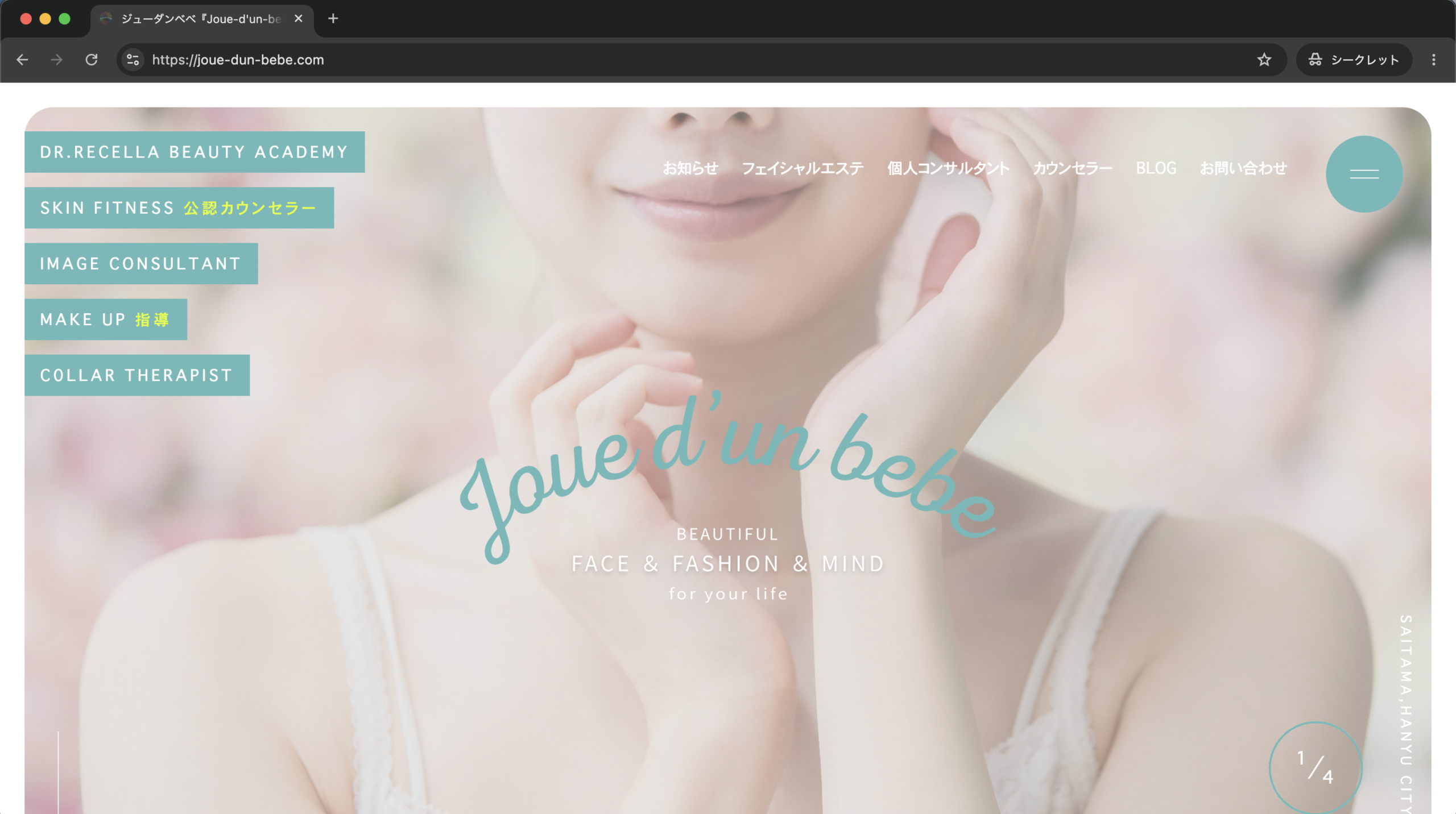
Task: Reload the page with refresh icon
Action: coord(92,60)
